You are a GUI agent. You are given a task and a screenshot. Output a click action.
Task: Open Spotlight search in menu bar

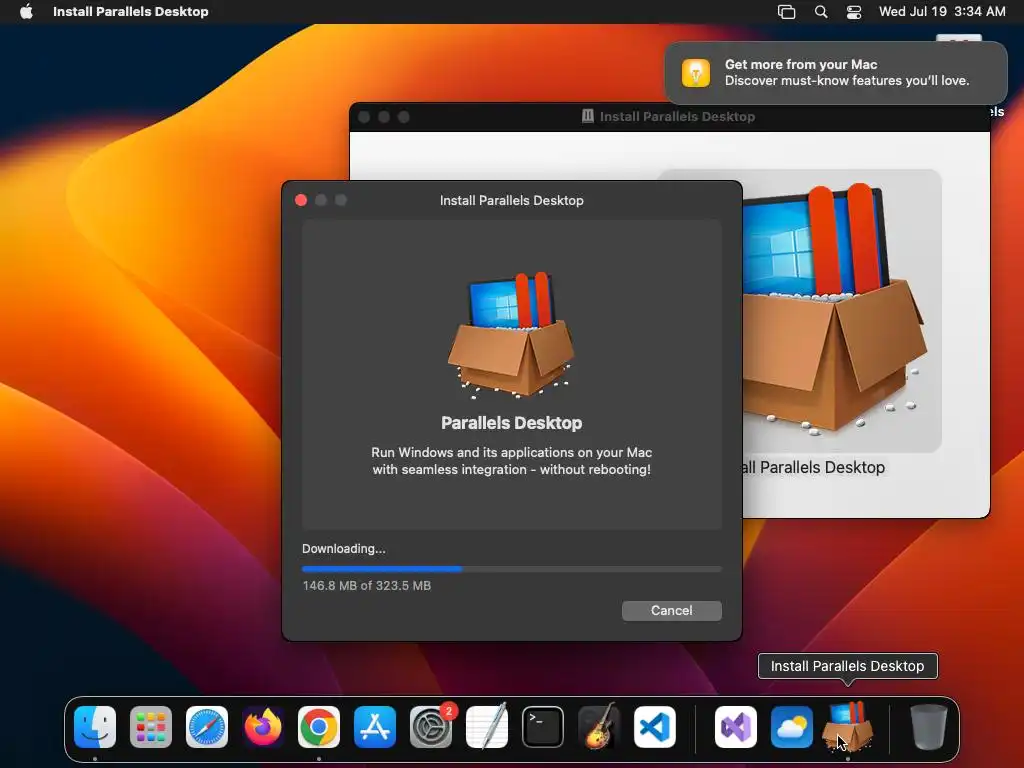tap(821, 12)
